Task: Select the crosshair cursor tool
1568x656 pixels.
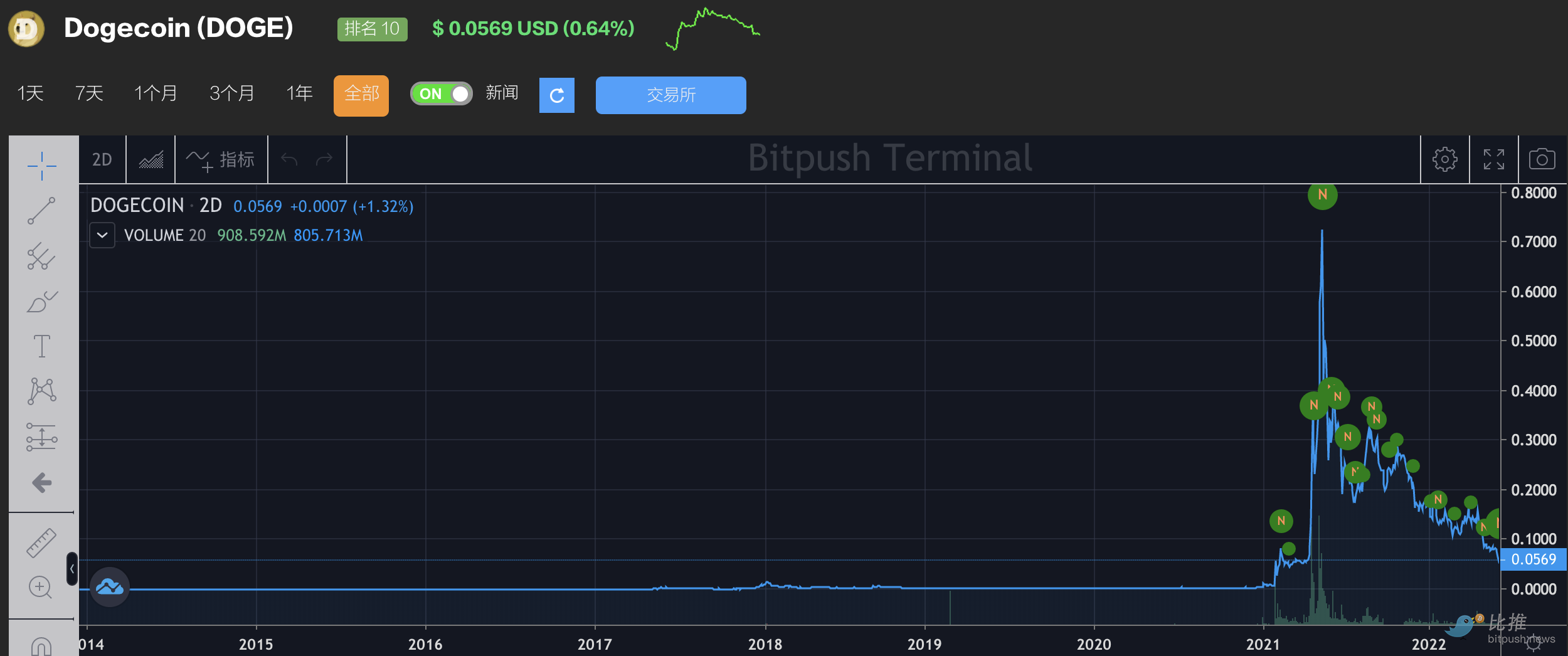Action: coord(42,166)
